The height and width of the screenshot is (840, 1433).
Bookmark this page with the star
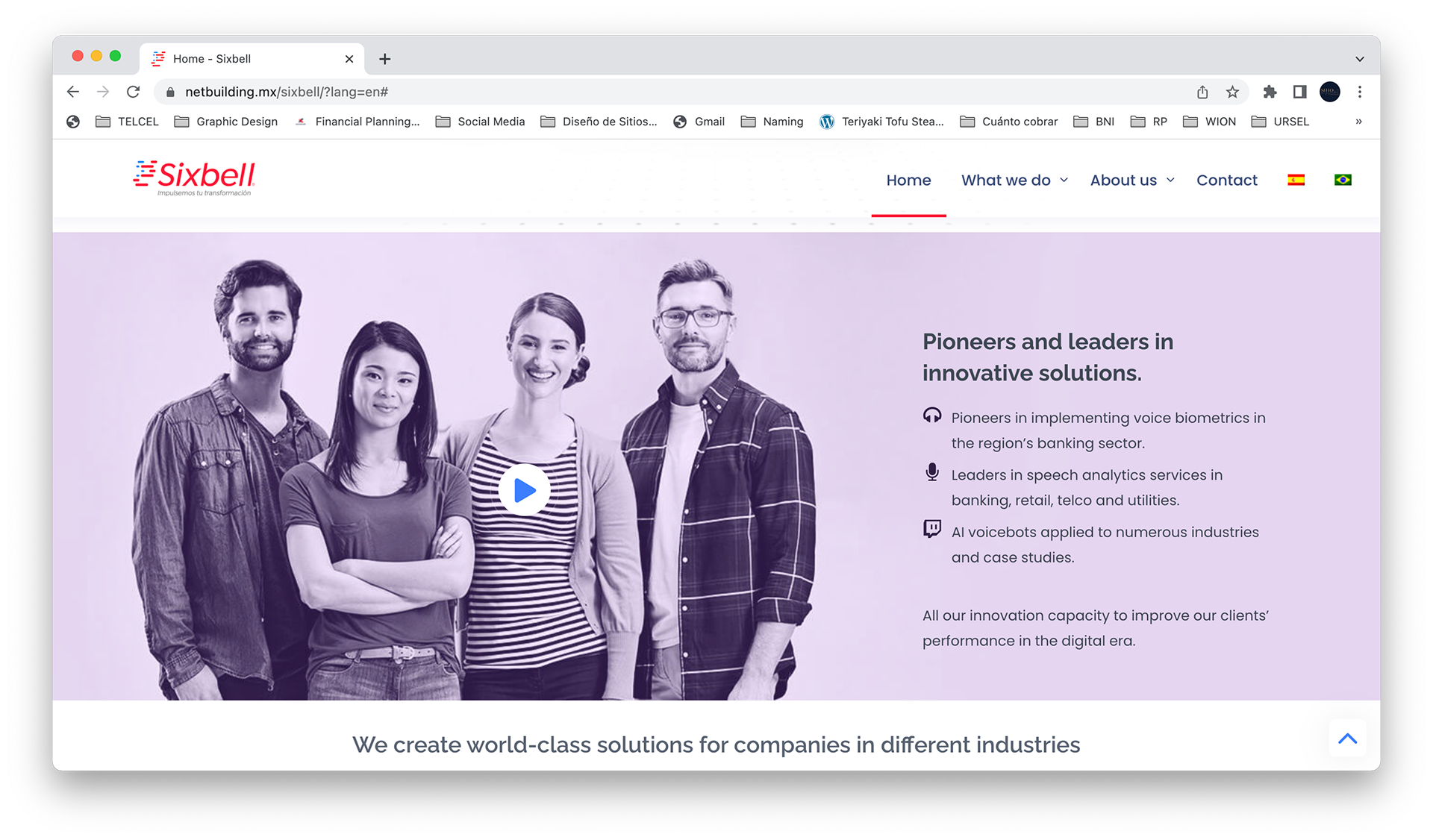tap(1232, 92)
